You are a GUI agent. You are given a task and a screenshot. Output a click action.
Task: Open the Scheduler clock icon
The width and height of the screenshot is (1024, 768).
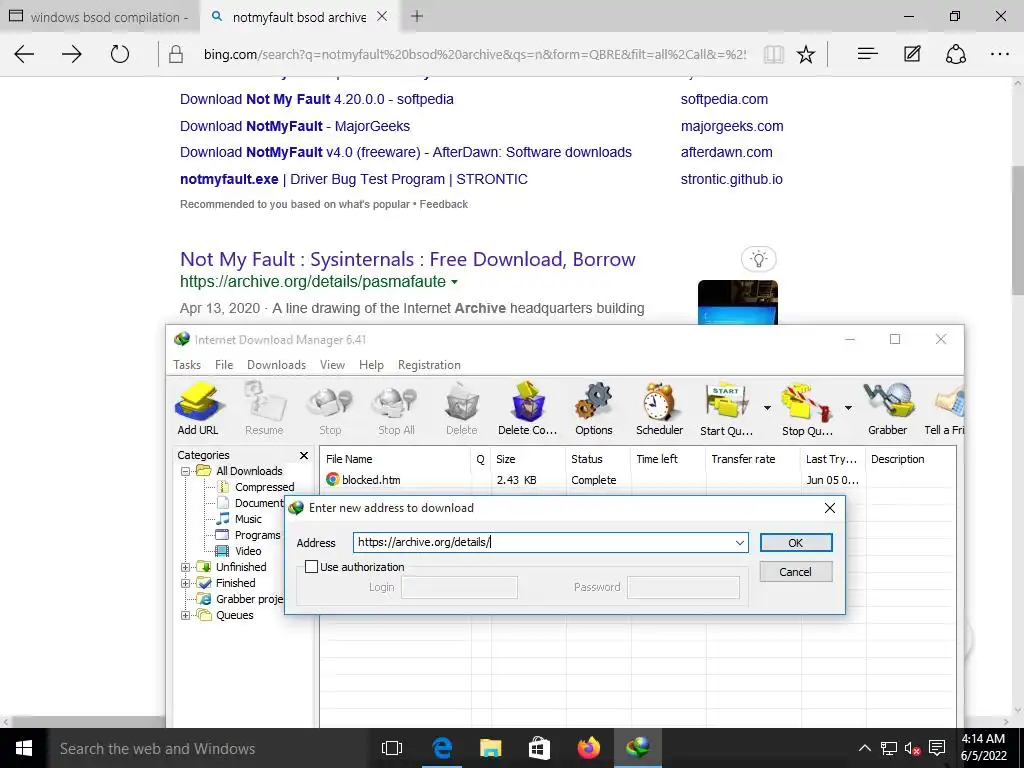tap(659, 409)
